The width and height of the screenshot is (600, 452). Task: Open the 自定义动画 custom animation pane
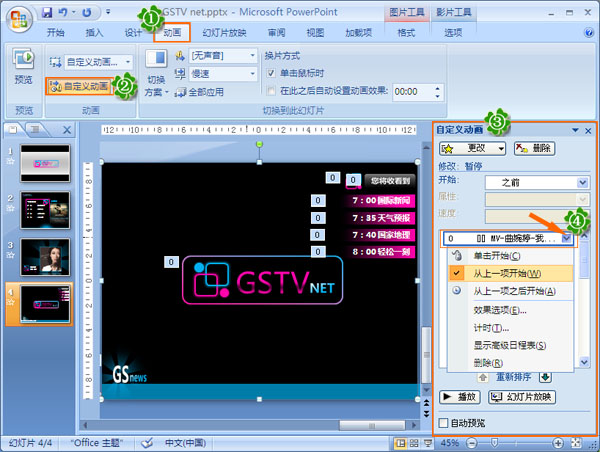pos(80,86)
